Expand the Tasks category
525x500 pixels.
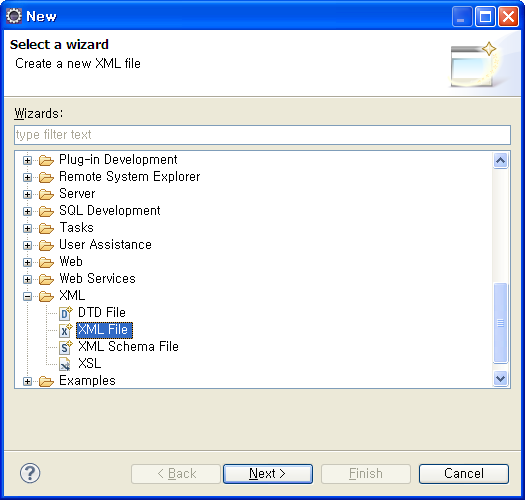pyautogui.click(x=27, y=229)
